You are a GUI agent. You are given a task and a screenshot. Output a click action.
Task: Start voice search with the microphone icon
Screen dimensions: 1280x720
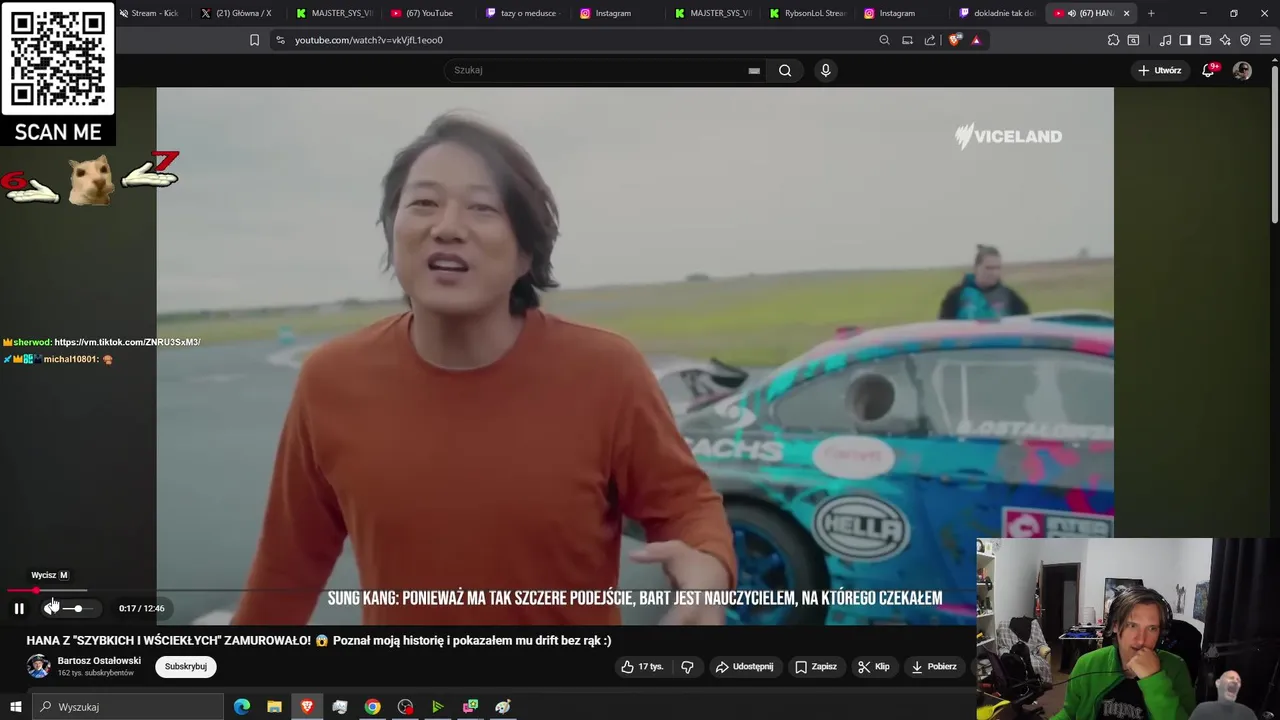tap(825, 70)
